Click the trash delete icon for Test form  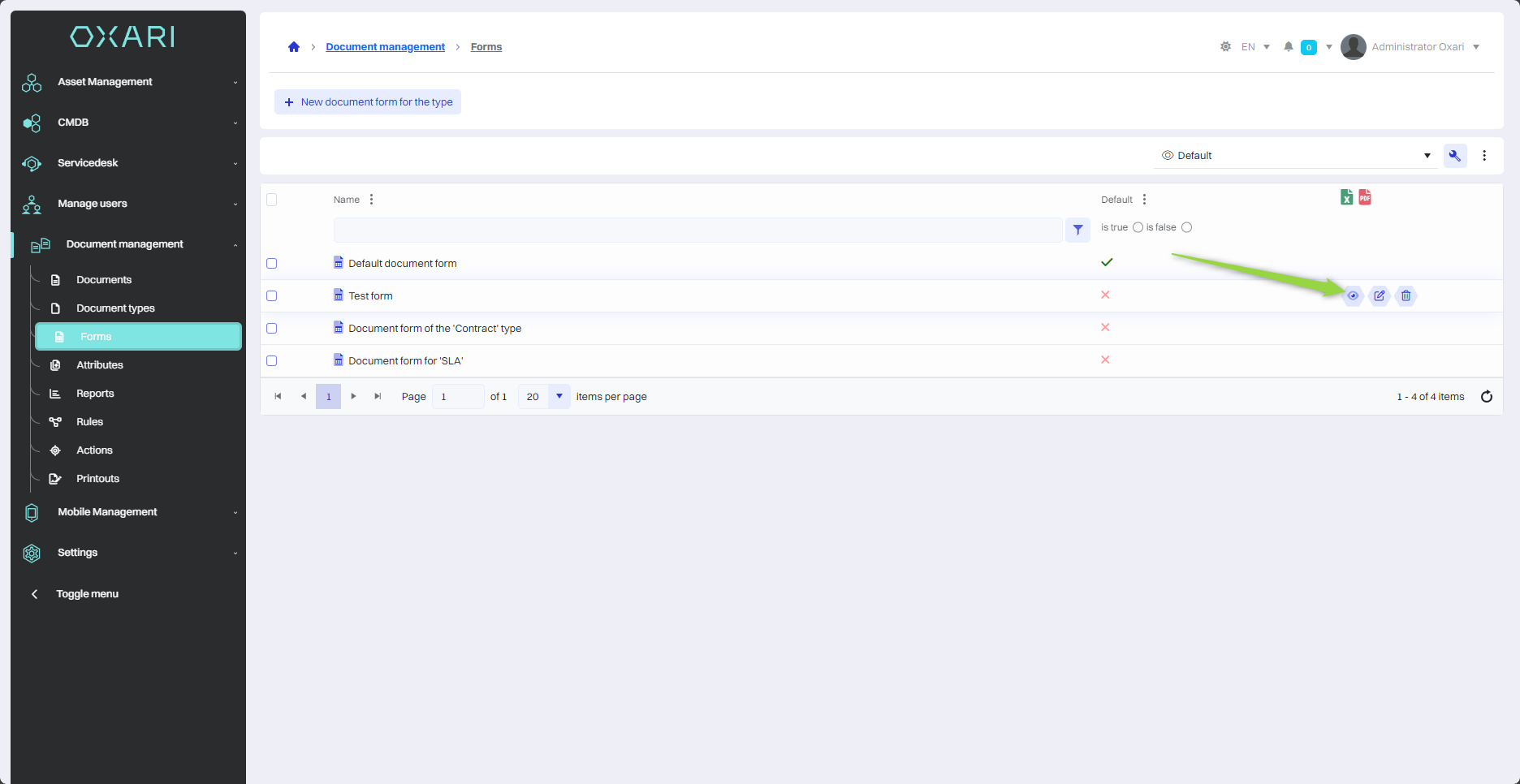pyautogui.click(x=1406, y=295)
